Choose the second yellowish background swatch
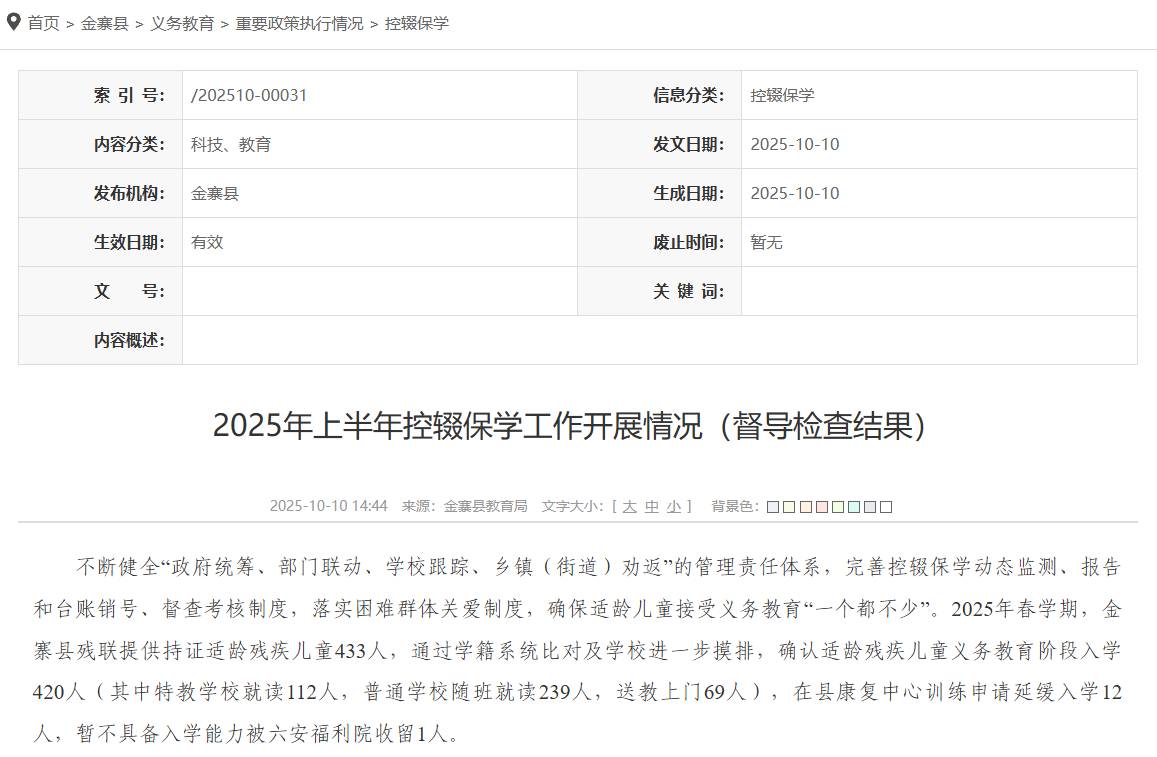The height and width of the screenshot is (757, 1157). [x=789, y=507]
